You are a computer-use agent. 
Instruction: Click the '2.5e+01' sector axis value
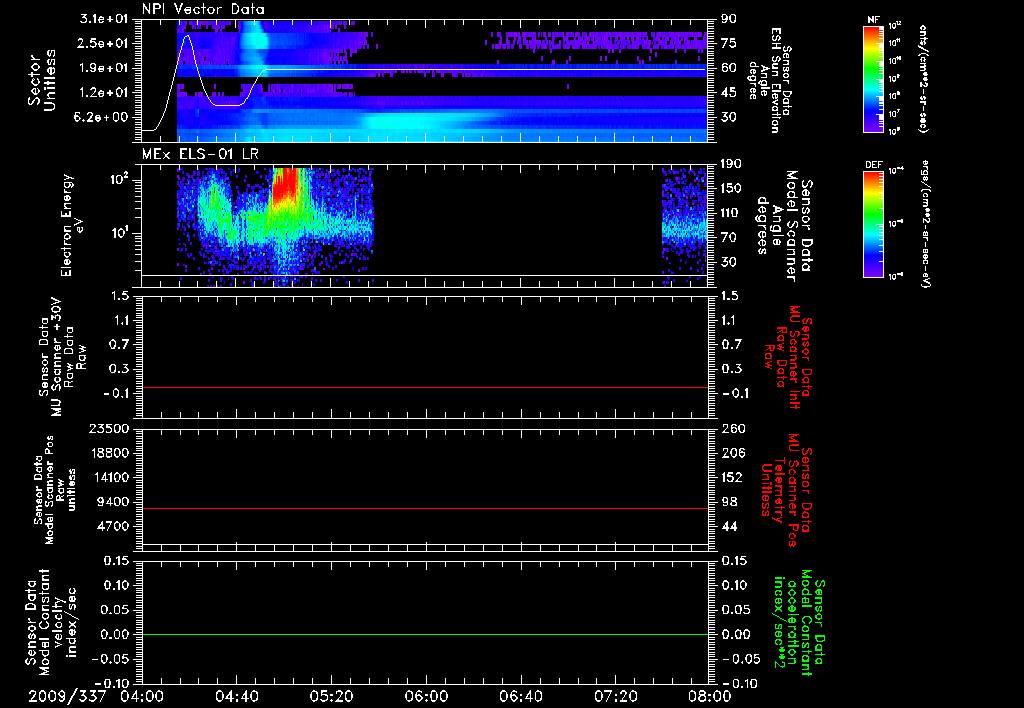[104, 43]
